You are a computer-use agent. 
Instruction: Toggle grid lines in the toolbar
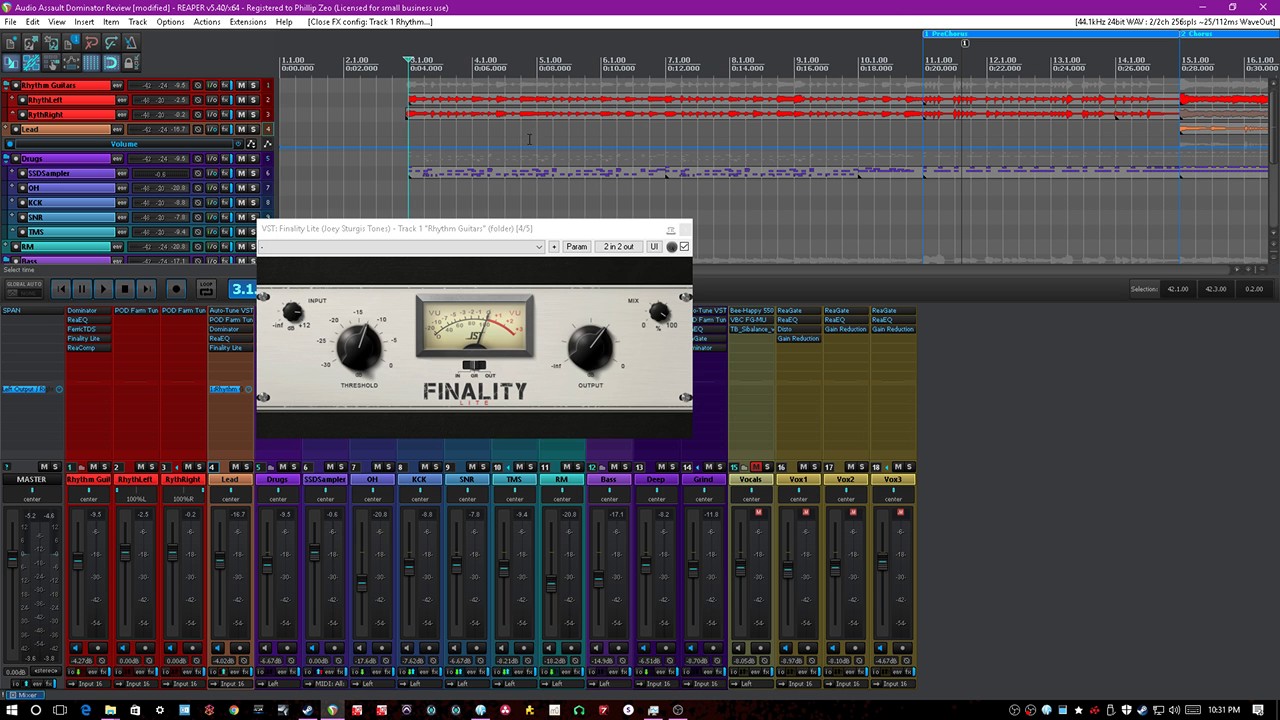[91, 63]
